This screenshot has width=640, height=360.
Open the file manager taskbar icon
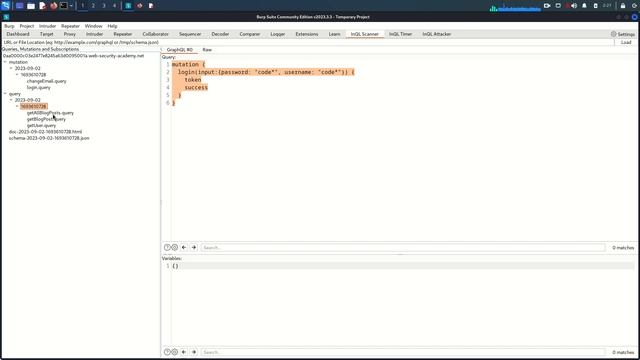[x=31, y=6]
